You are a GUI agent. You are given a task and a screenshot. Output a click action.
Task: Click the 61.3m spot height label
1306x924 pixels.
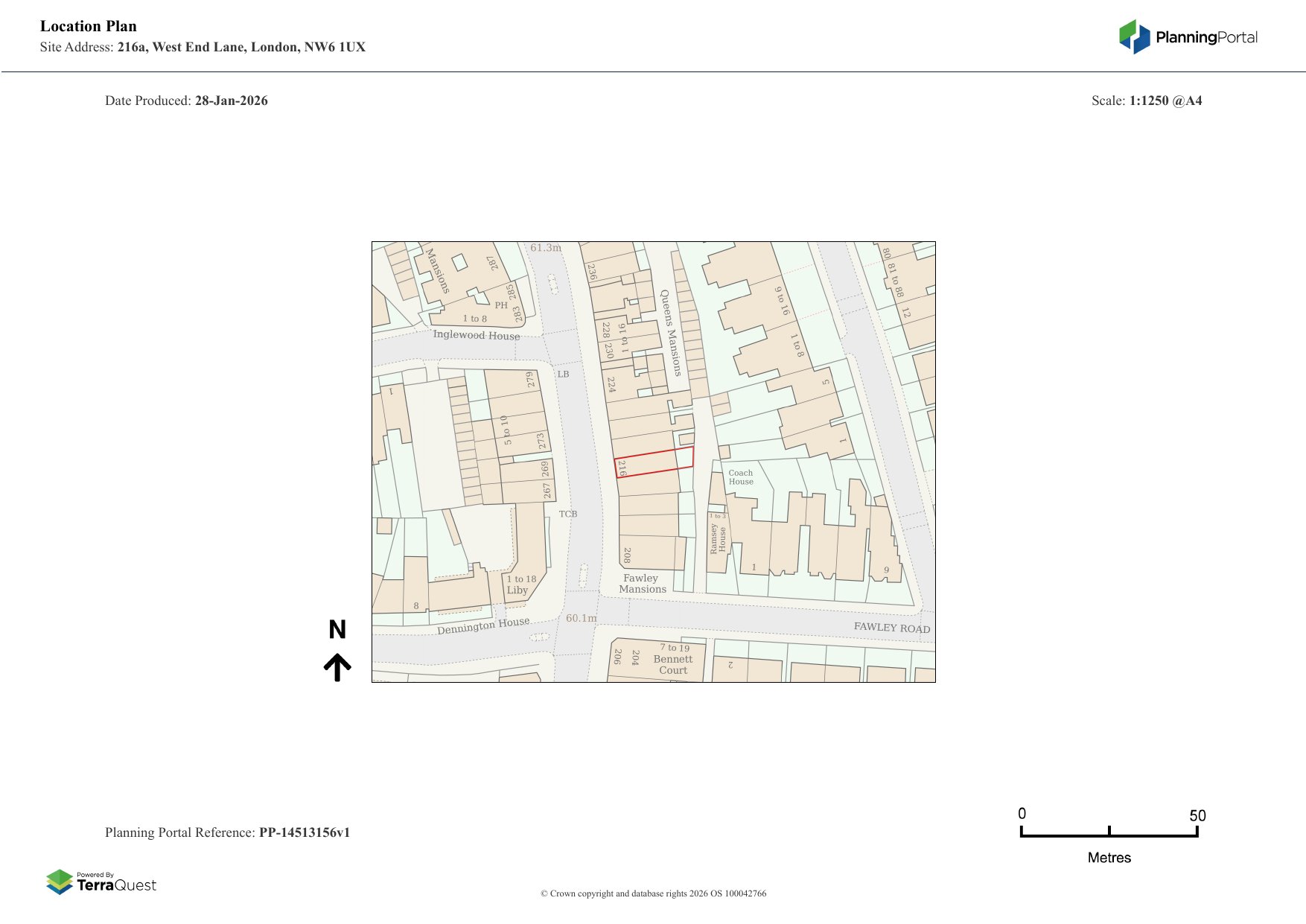click(545, 248)
